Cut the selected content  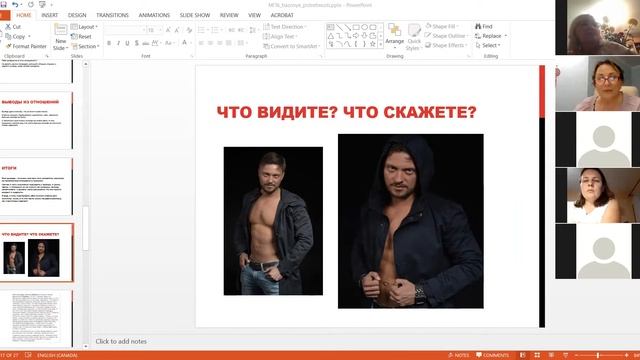pyautogui.click(x=13, y=27)
